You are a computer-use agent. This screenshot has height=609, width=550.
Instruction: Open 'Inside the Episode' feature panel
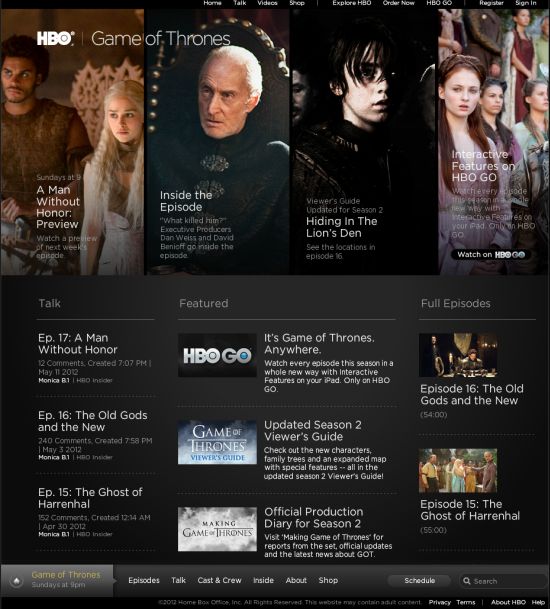186,201
